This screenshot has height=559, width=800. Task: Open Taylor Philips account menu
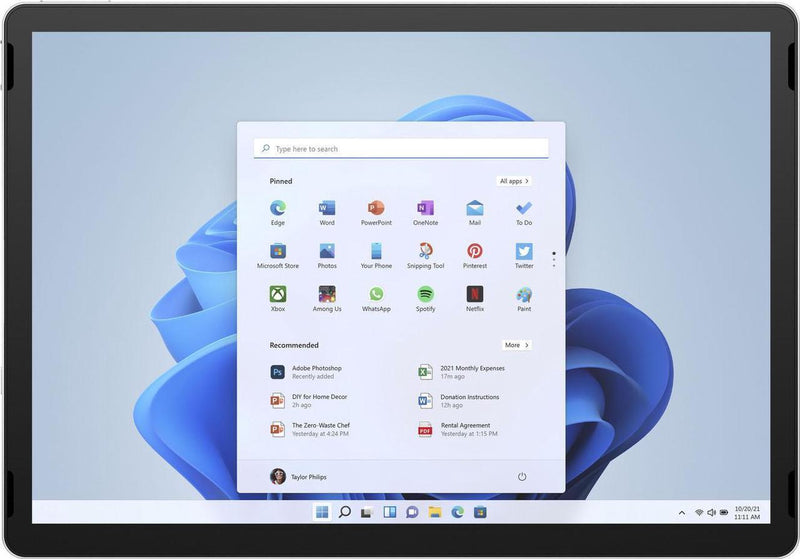tap(298, 477)
